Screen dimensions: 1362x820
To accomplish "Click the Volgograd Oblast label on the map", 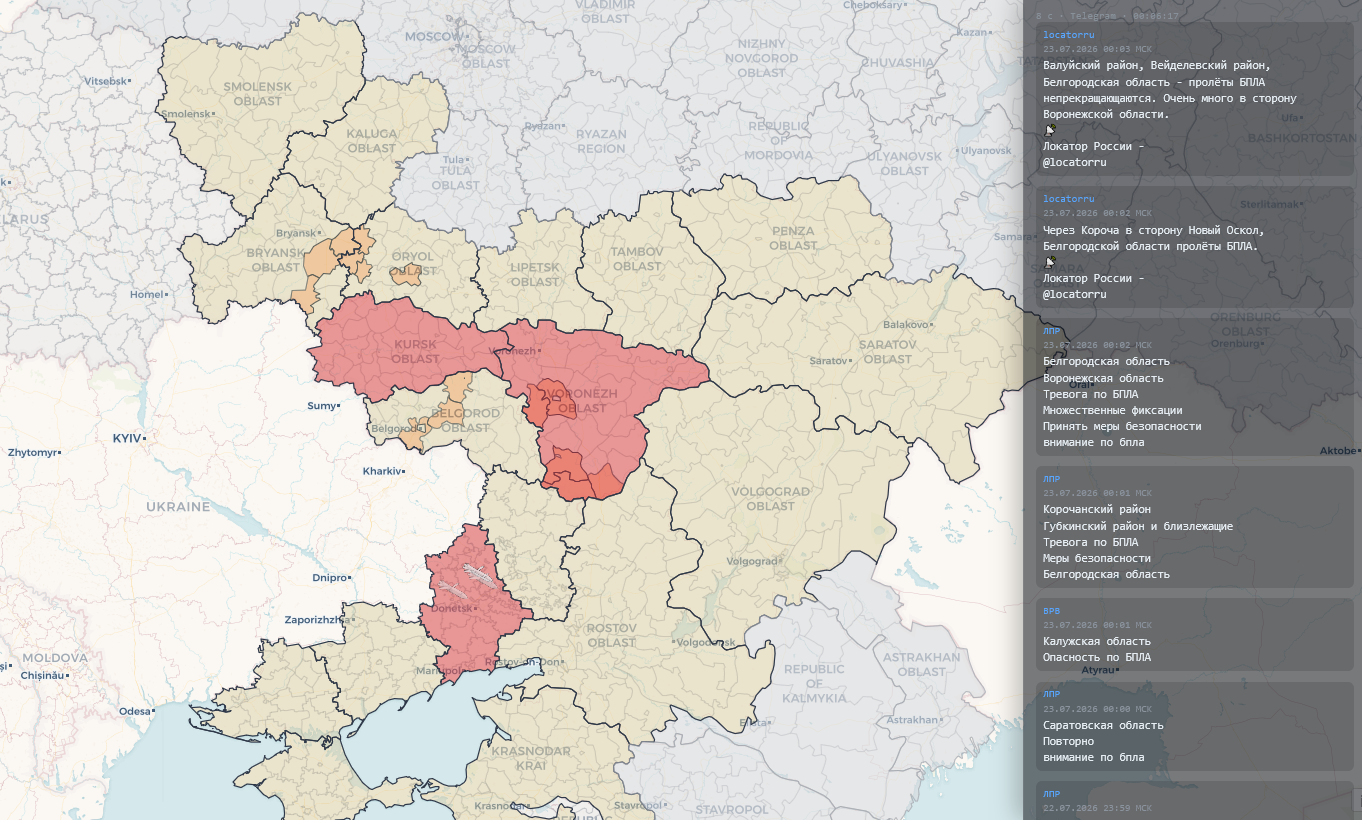I will point(770,498).
